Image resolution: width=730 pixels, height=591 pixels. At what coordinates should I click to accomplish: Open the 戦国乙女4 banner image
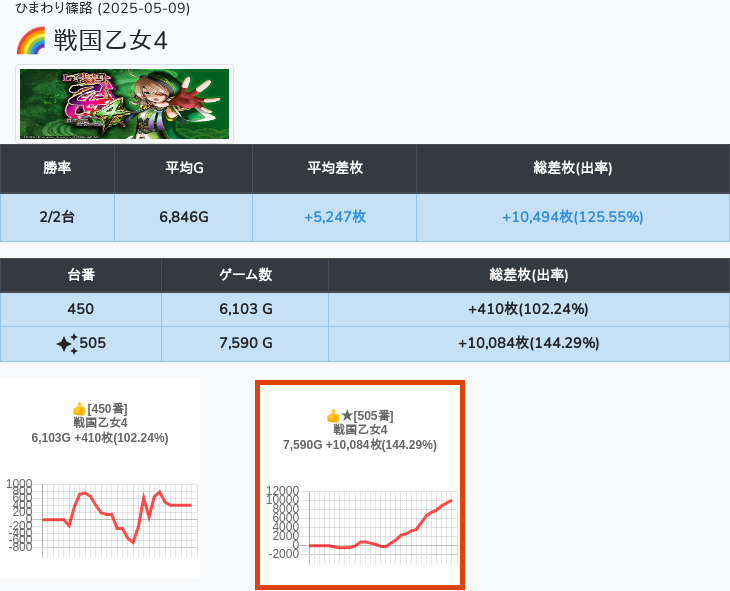point(125,104)
